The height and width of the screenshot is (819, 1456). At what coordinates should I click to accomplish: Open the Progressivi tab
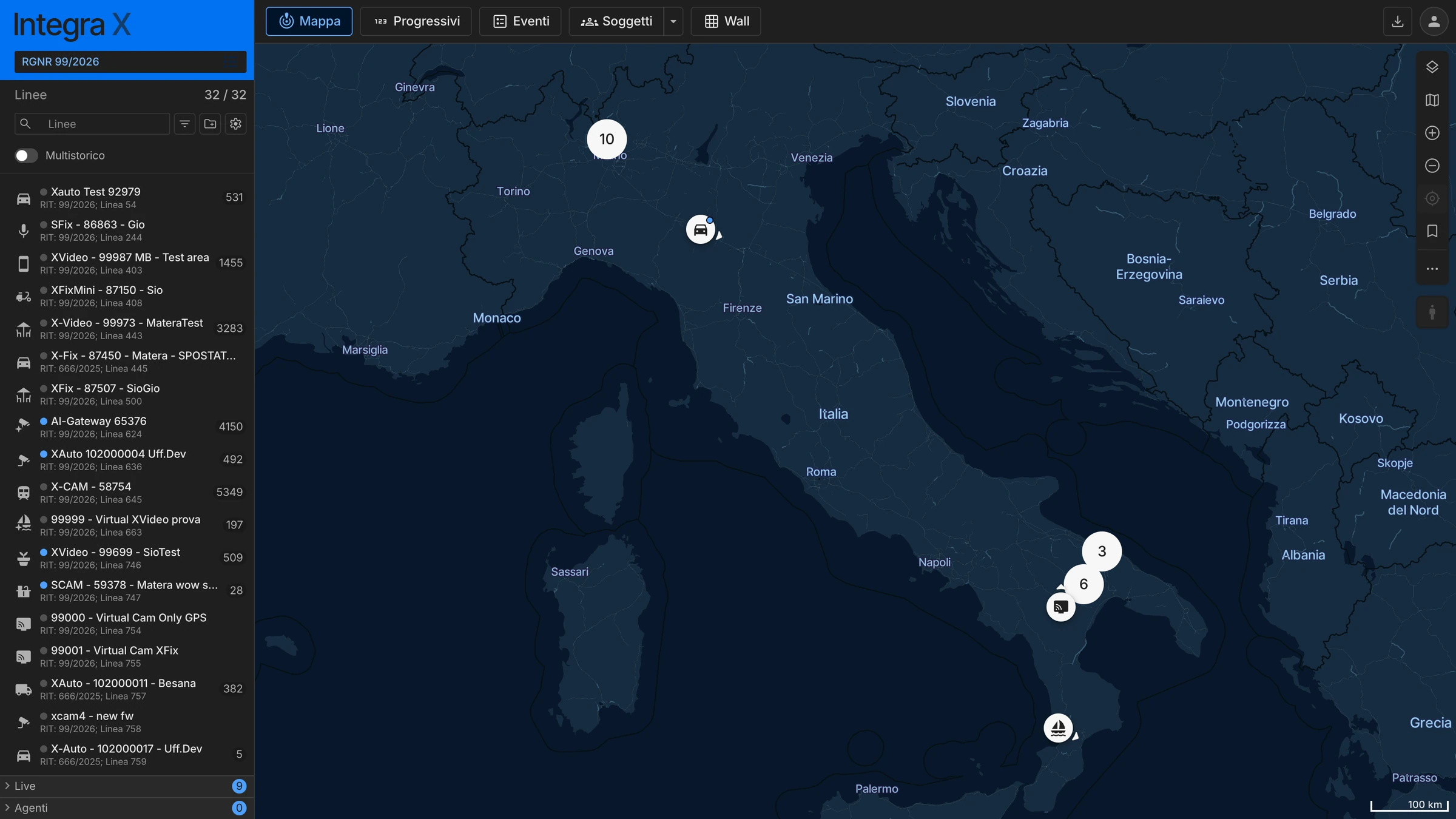(416, 21)
